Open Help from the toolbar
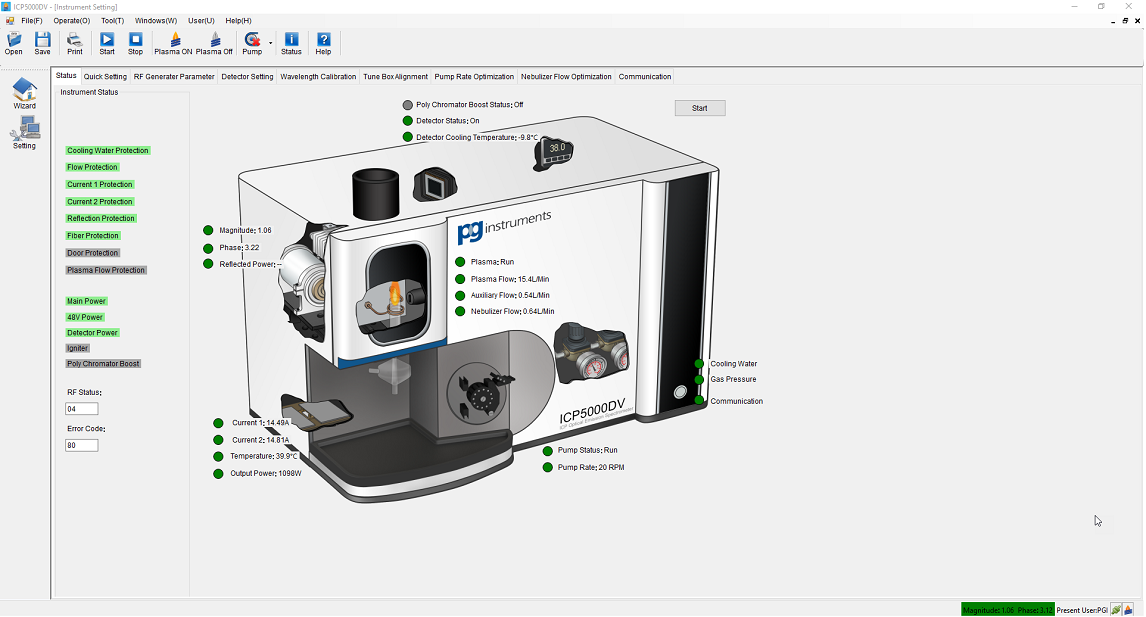1146x617 pixels. 323,44
